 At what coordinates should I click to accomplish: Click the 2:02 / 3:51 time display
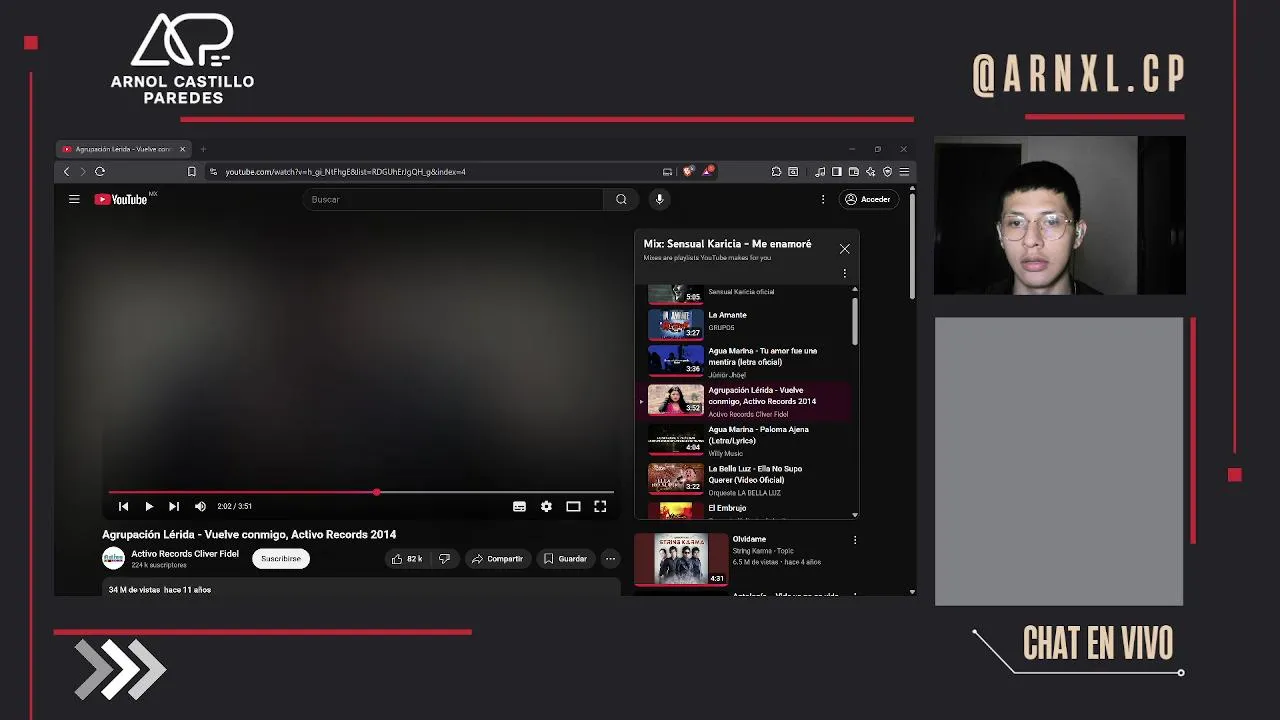coord(234,507)
